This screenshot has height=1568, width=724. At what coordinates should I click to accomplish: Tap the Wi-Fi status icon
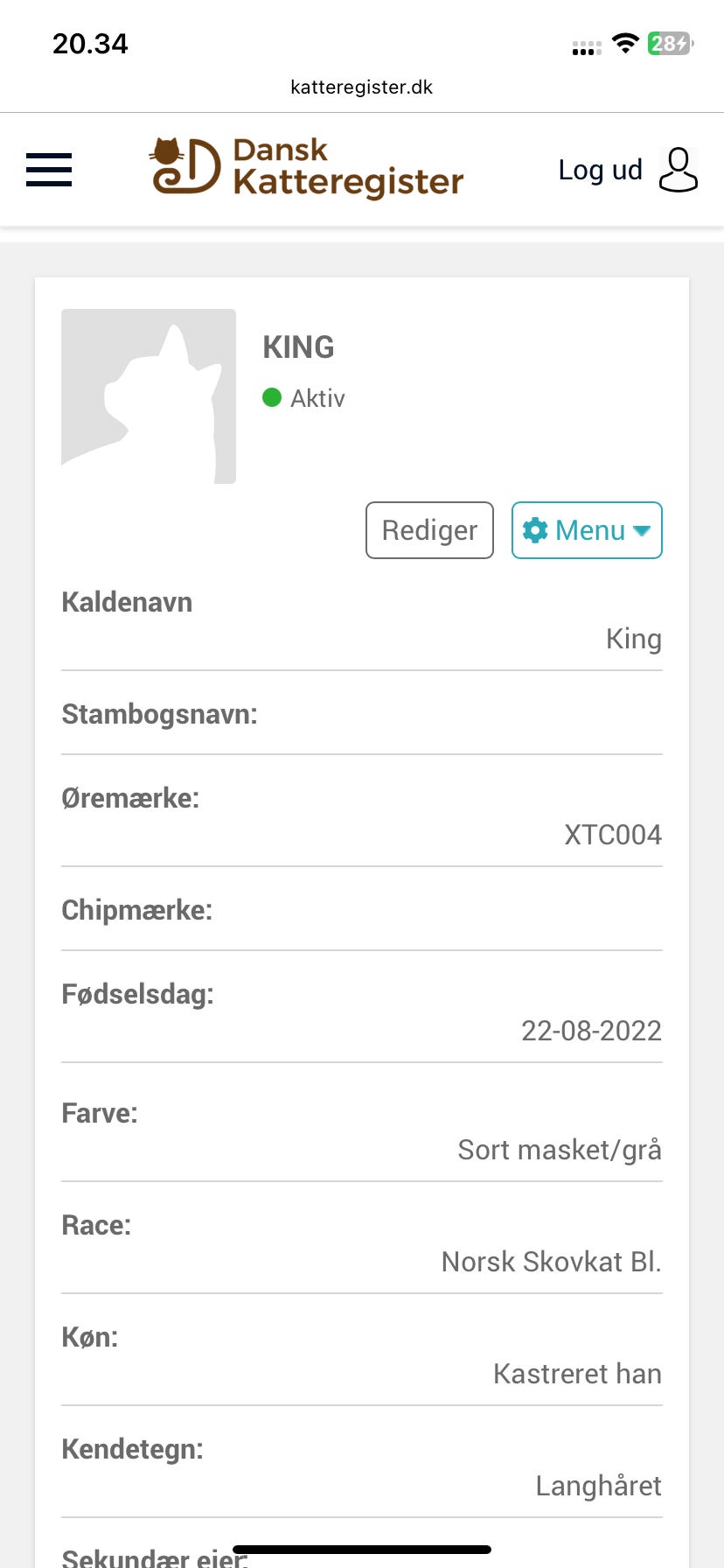(x=625, y=43)
